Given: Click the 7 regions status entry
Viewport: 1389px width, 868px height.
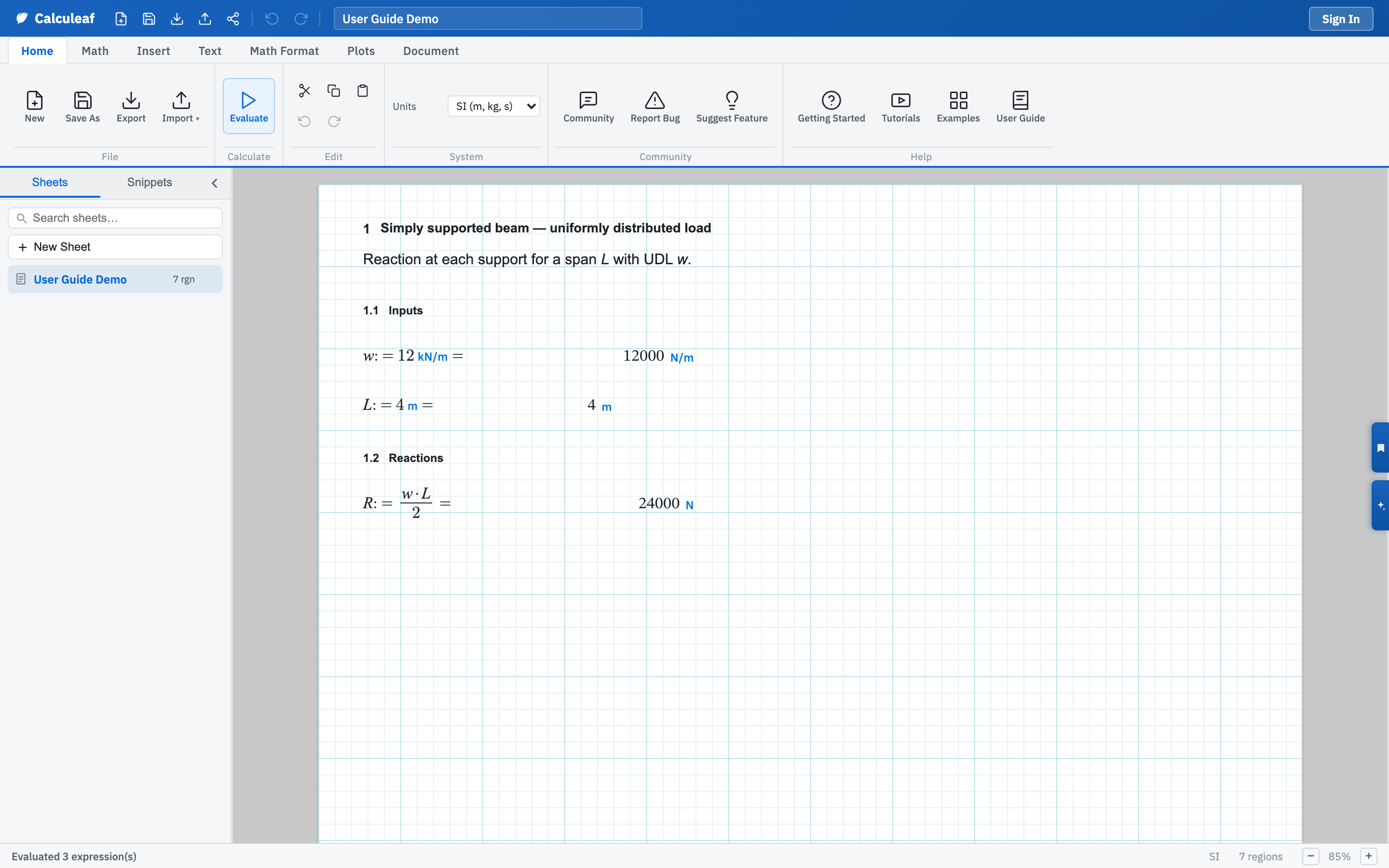Looking at the screenshot, I should (x=1260, y=856).
